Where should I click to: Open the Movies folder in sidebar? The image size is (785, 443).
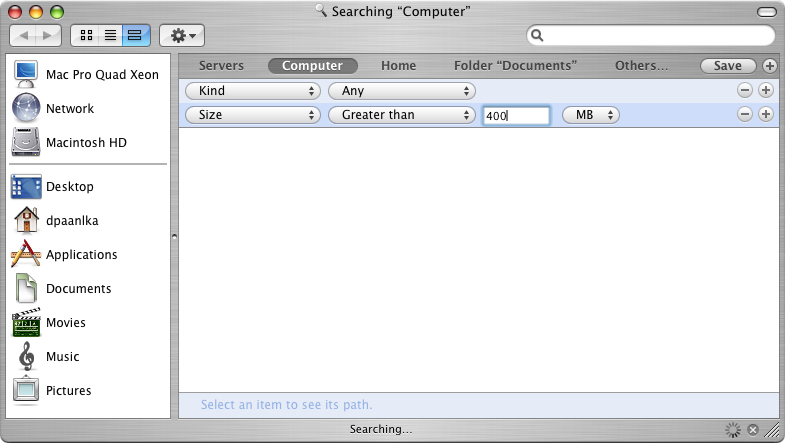point(87,323)
